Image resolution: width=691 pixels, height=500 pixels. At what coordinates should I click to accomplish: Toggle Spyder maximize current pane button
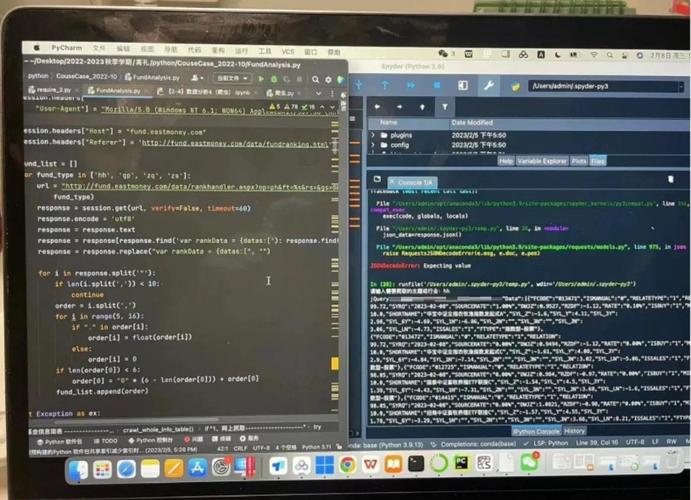click(464, 86)
